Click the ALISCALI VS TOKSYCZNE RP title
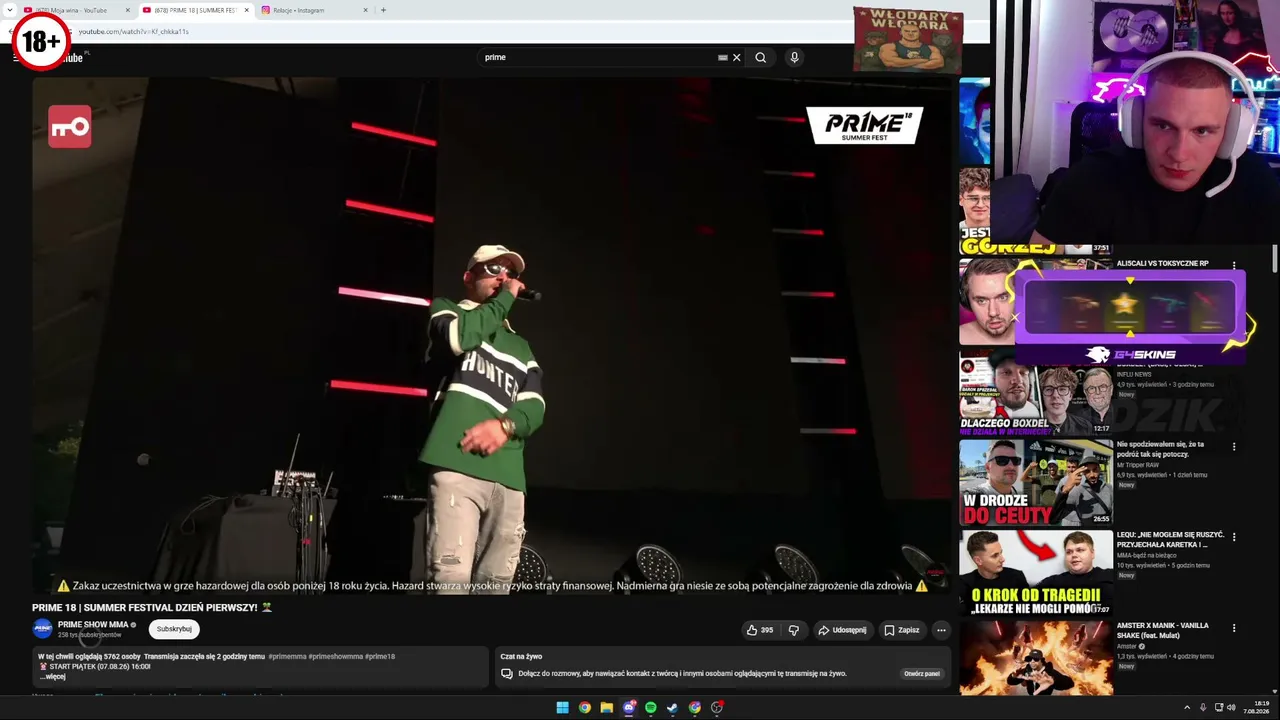This screenshot has height=720, width=1280. (x=1163, y=264)
